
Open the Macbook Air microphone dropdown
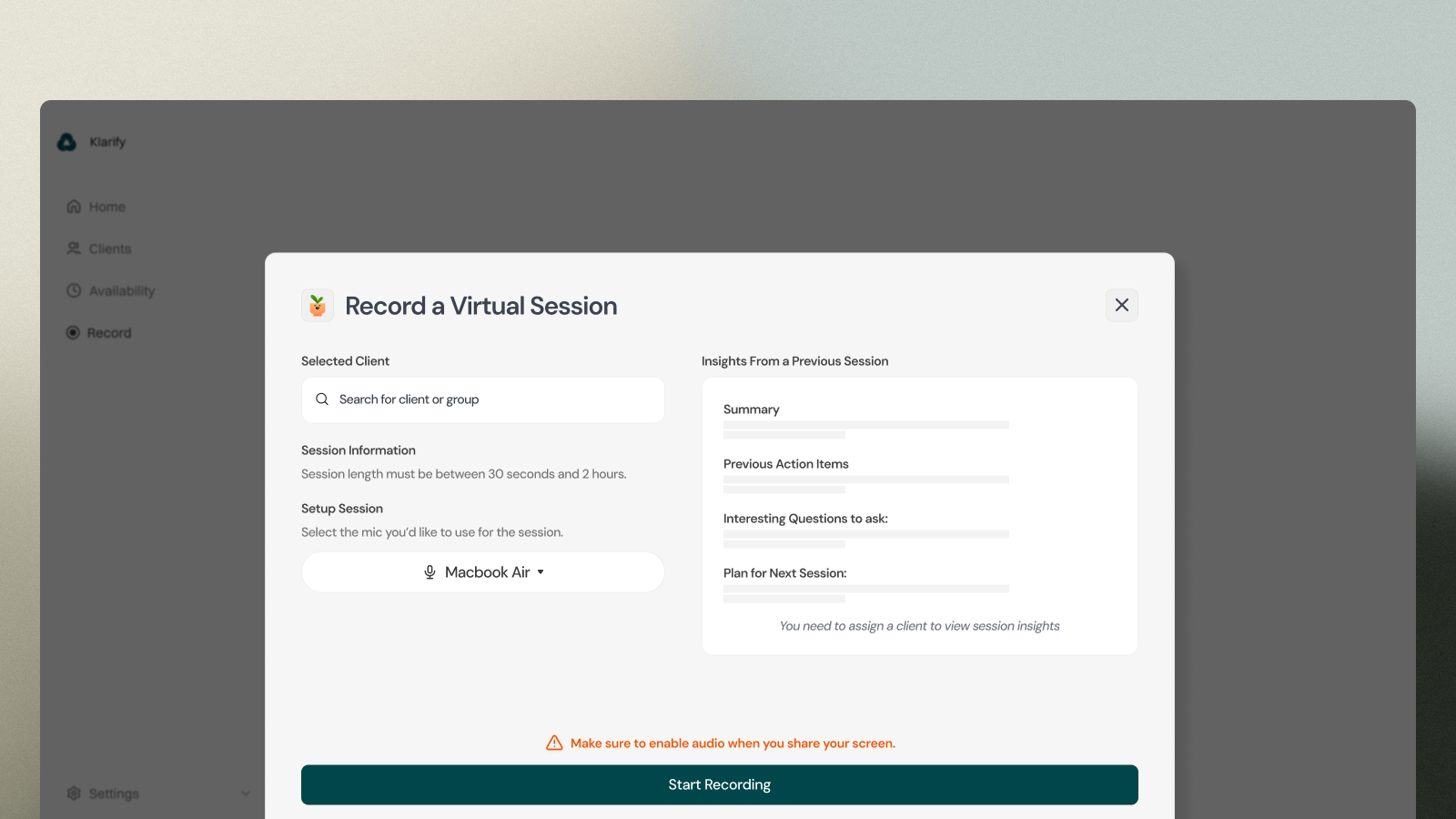tap(482, 571)
